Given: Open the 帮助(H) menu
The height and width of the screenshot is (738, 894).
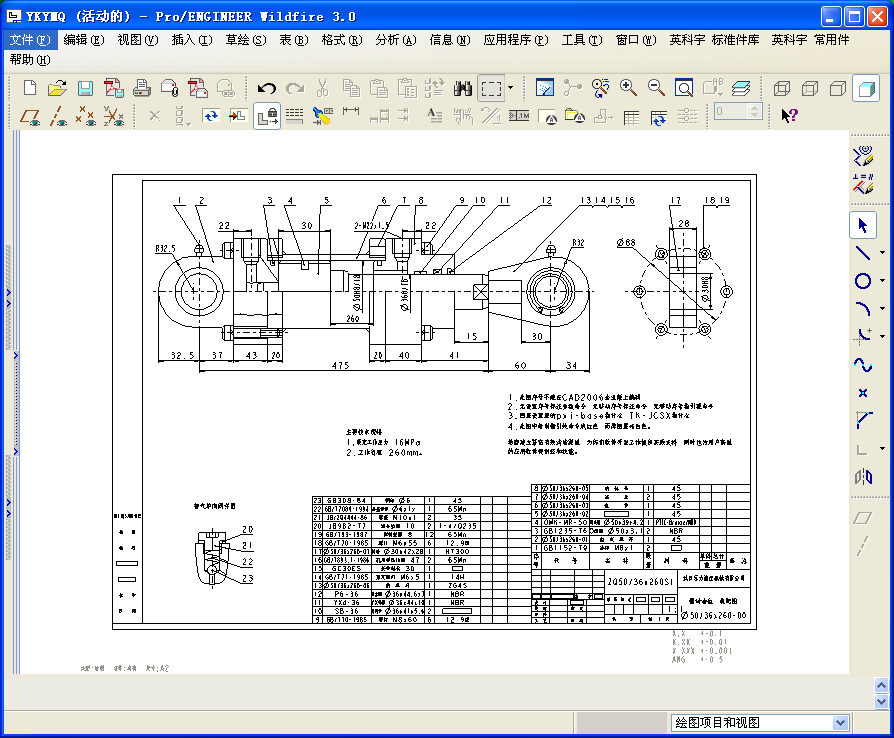Looking at the screenshot, I should 30,60.
